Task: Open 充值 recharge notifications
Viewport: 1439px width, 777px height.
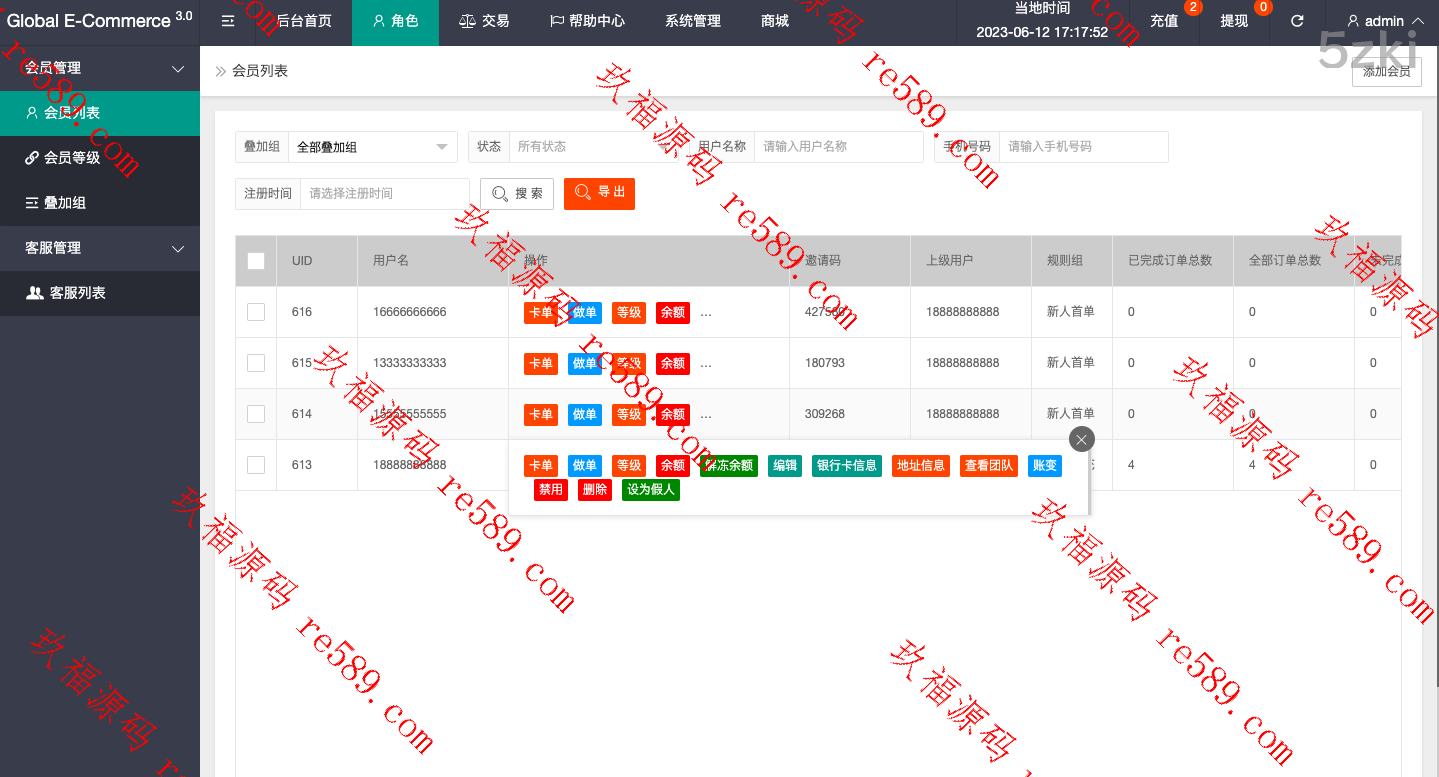Action: coord(1164,21)
